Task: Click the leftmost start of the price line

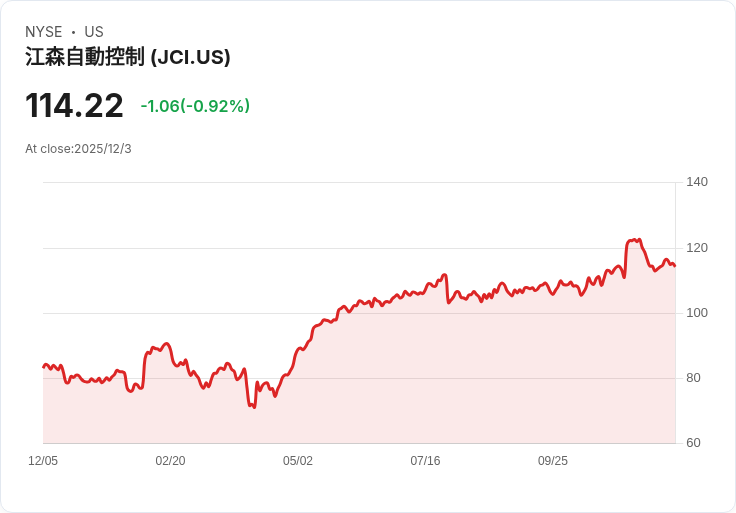Action: (x=43, y=367)
